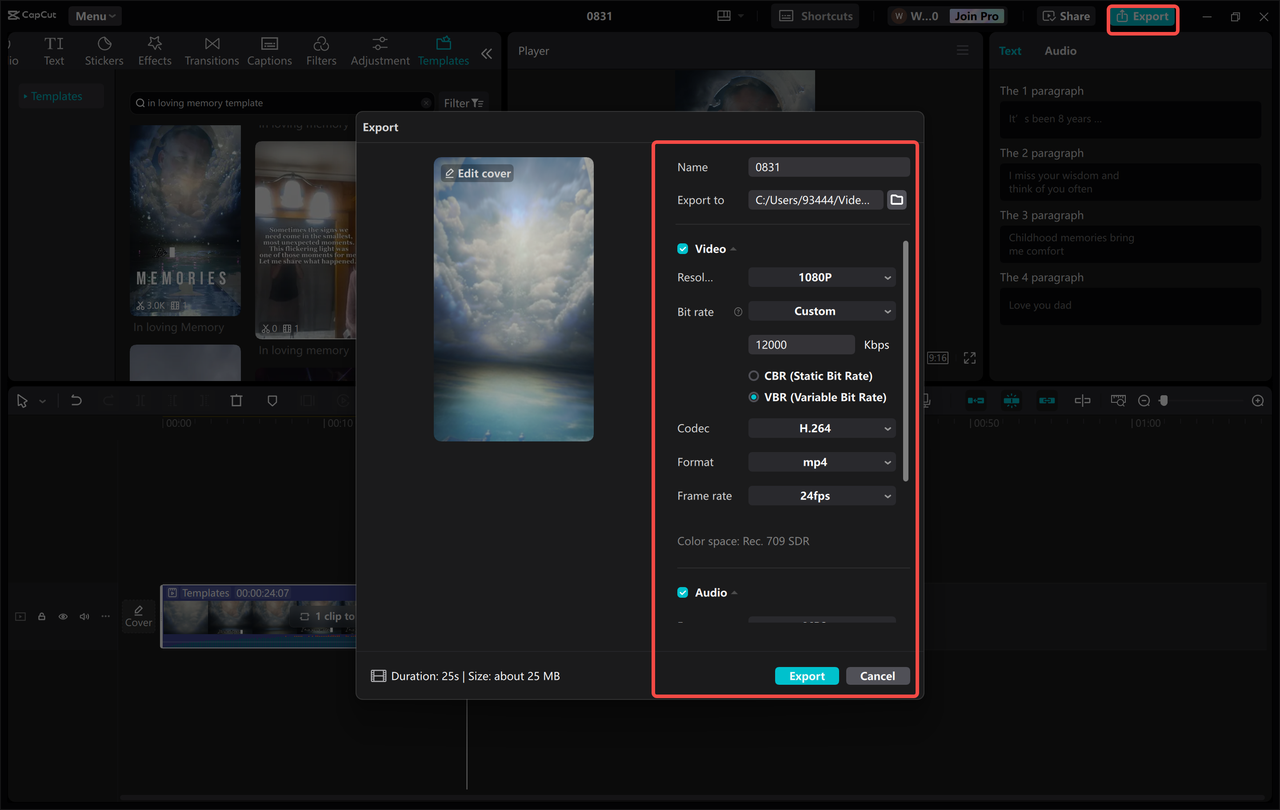Select the Filters panel icon
The height and width of the screenshot is (810, 1280).
coord(320,50)
